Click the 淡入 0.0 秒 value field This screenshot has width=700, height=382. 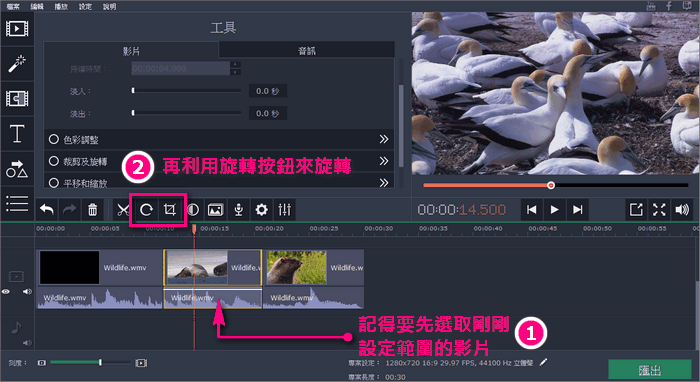[267, 91]
